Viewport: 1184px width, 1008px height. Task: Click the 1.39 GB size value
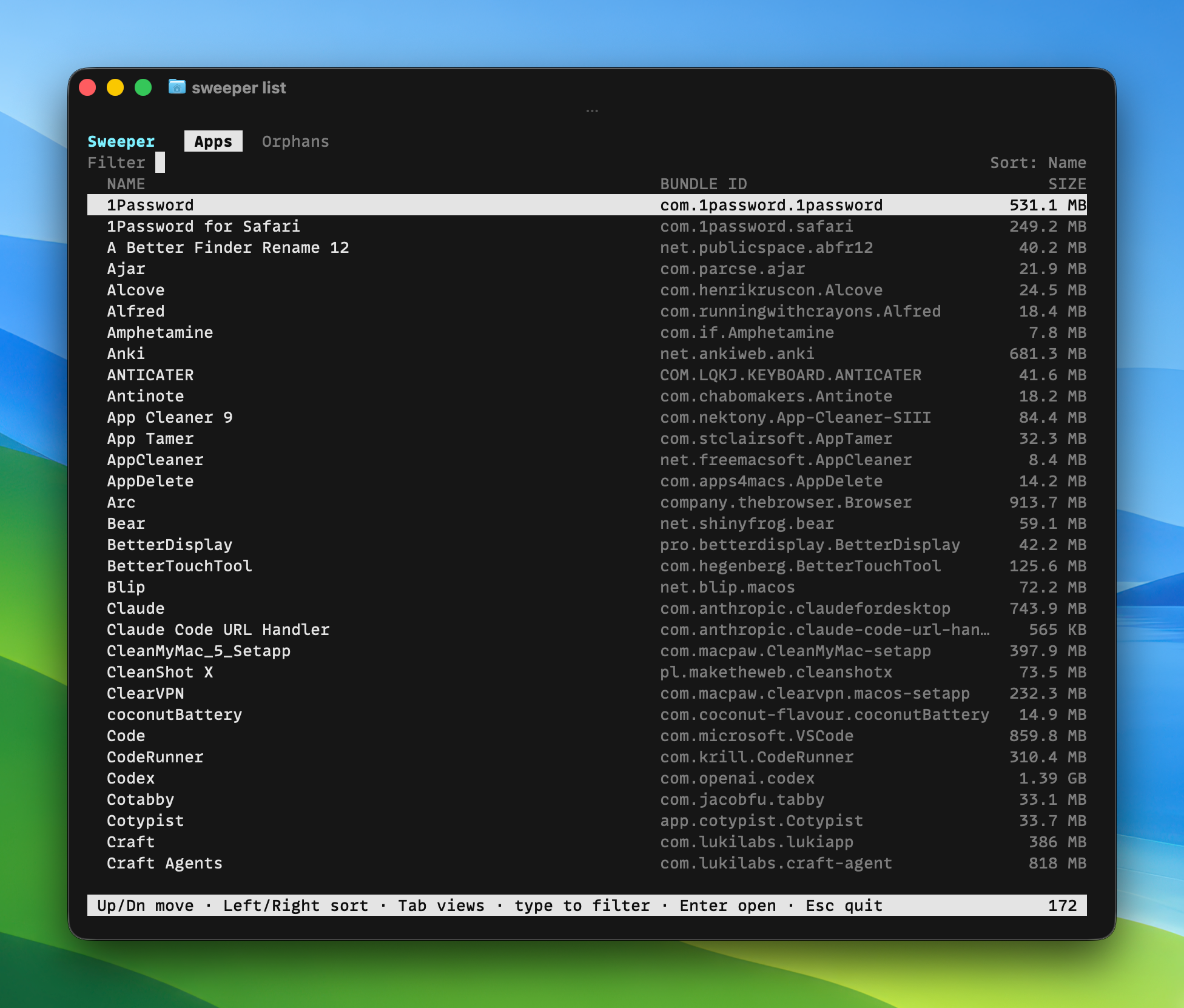pos(1052,778)
